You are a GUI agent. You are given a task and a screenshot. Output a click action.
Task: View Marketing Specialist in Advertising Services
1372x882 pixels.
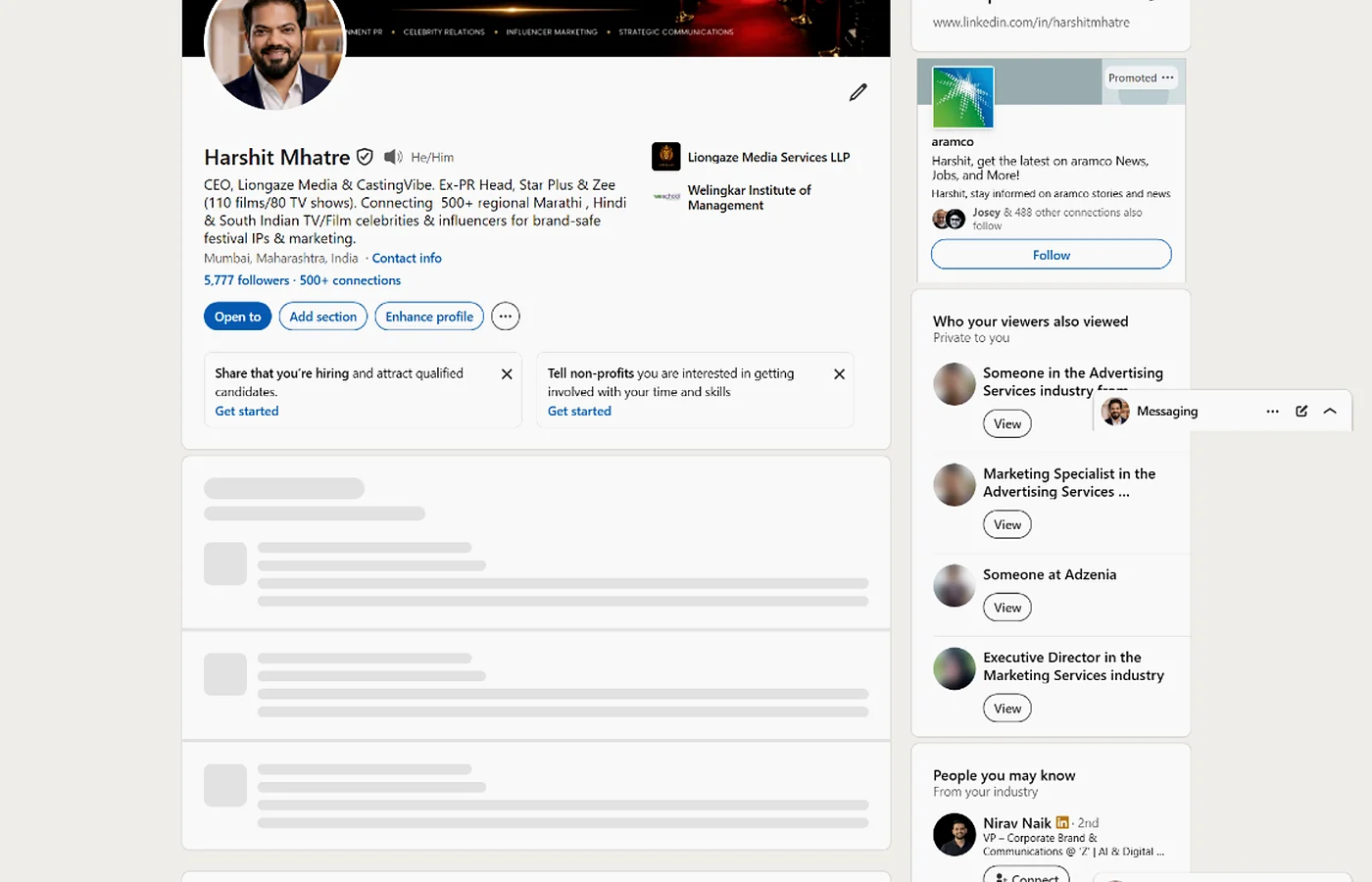(1007, 525)
